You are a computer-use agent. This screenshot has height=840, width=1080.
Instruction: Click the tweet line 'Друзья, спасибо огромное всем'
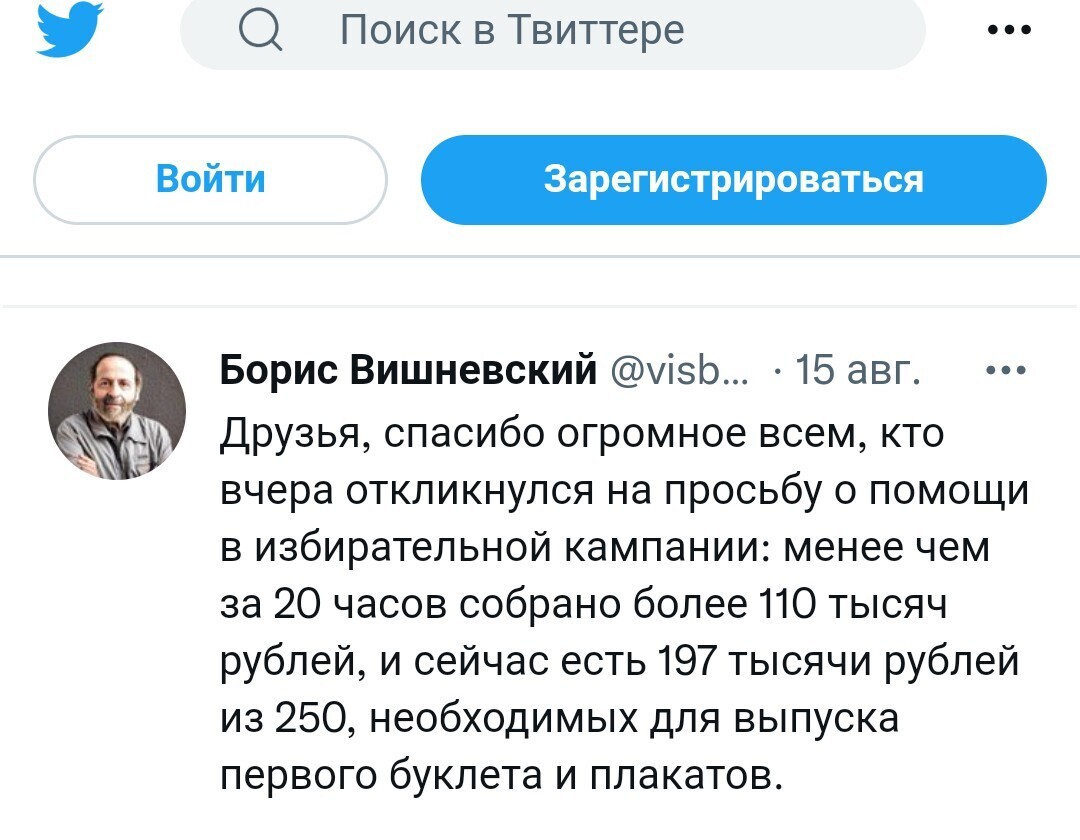pos(582,436)
